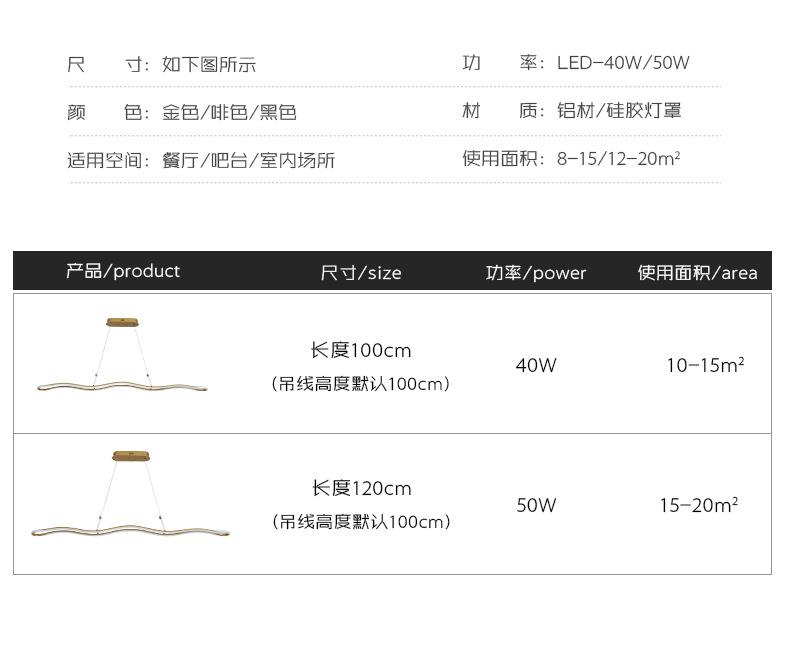This screenshot has height=653, width=790.
Task: Select the 尺寸/size column header
Action: pos(361,272)
